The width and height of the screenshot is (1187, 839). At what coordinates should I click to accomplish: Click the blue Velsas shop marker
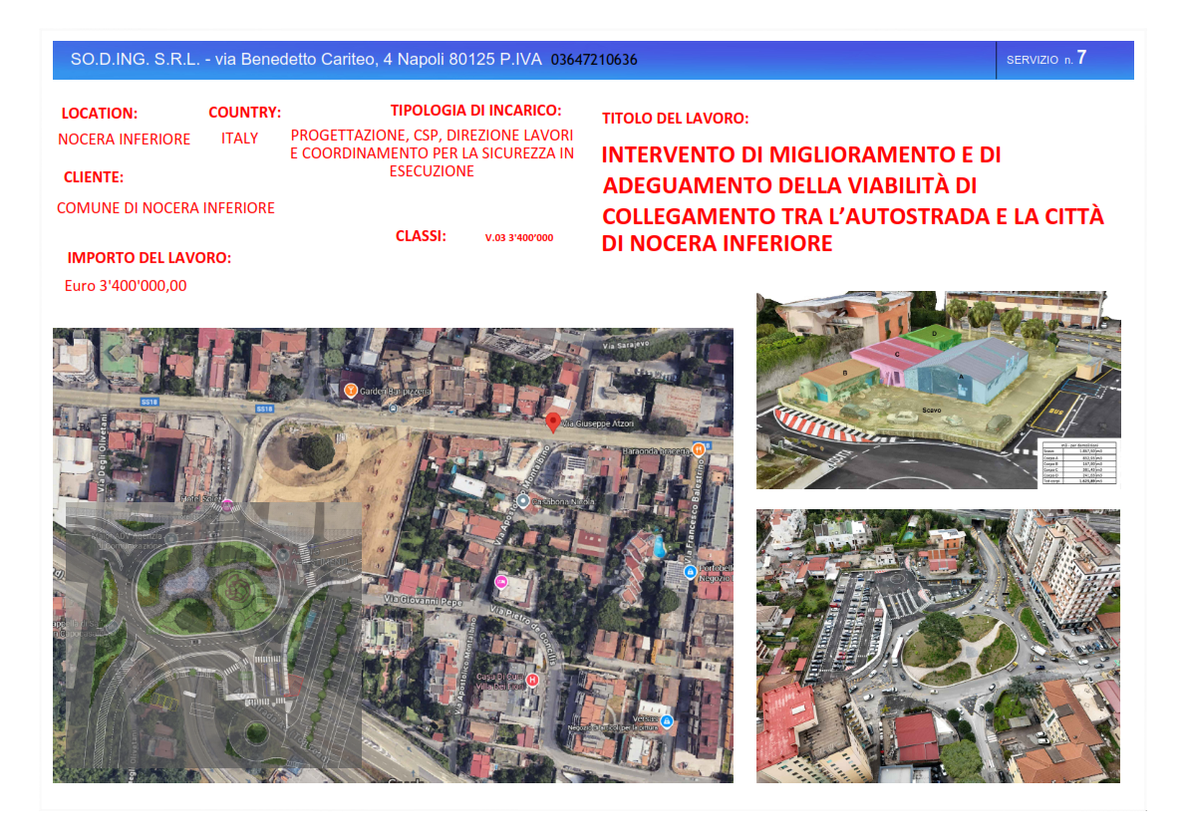666,722
